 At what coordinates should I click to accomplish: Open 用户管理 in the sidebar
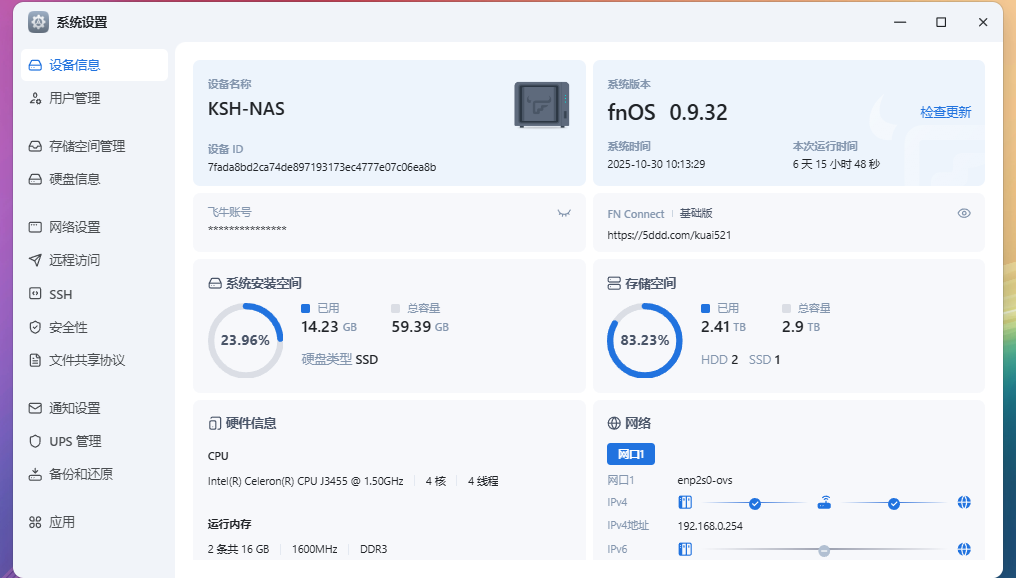point(74,98)
